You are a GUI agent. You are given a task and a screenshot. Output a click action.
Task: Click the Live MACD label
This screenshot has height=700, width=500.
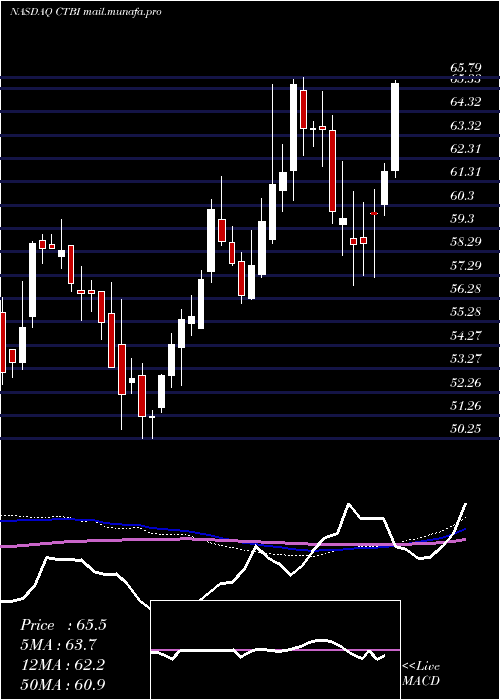[x=421, y=674]
